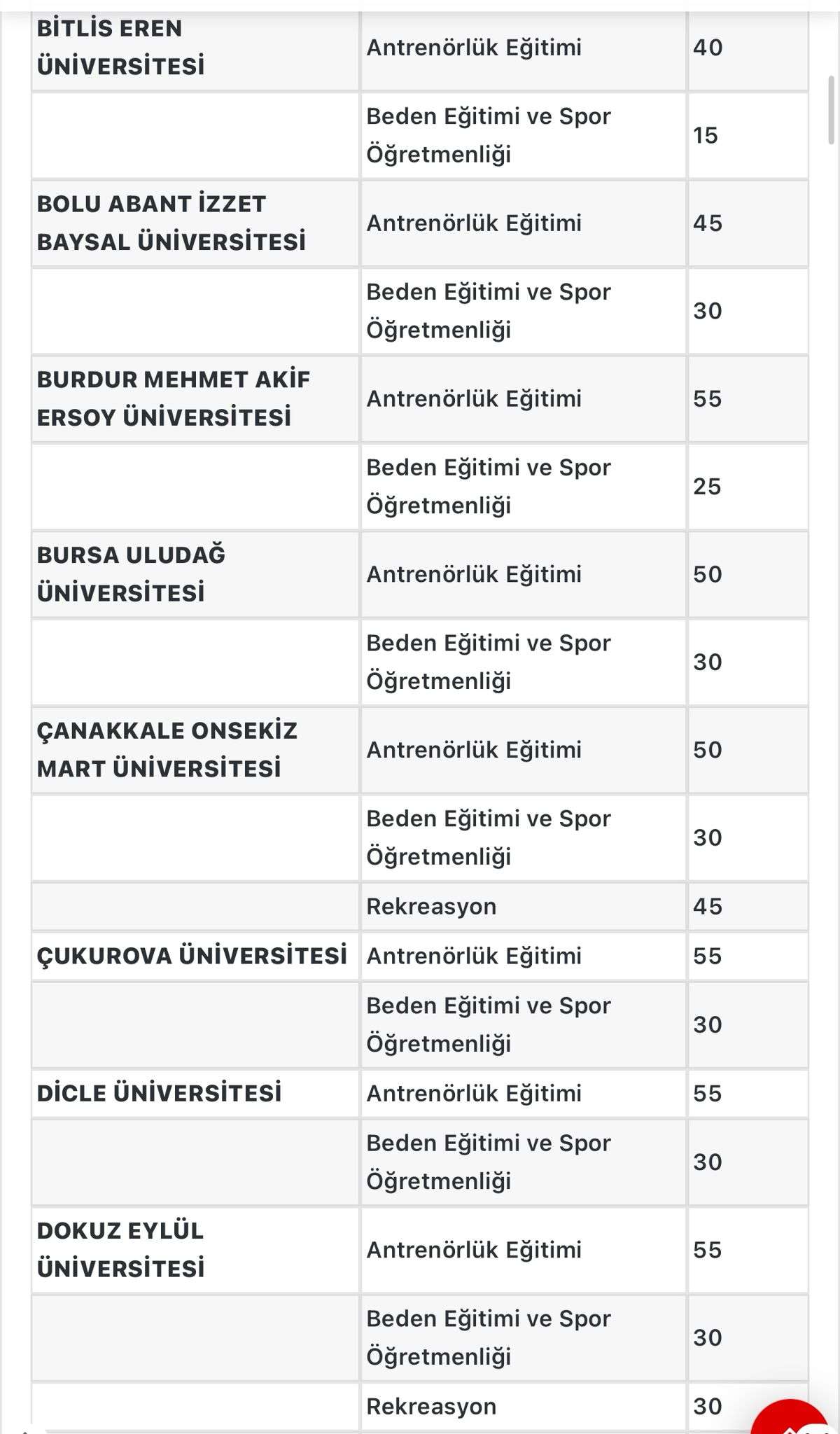The height and width of the screenshot is (1434, 840).
Task: Tap Antrenörlük Eğitimi in the Dicle row
Action: click(x=474, y=1093)
